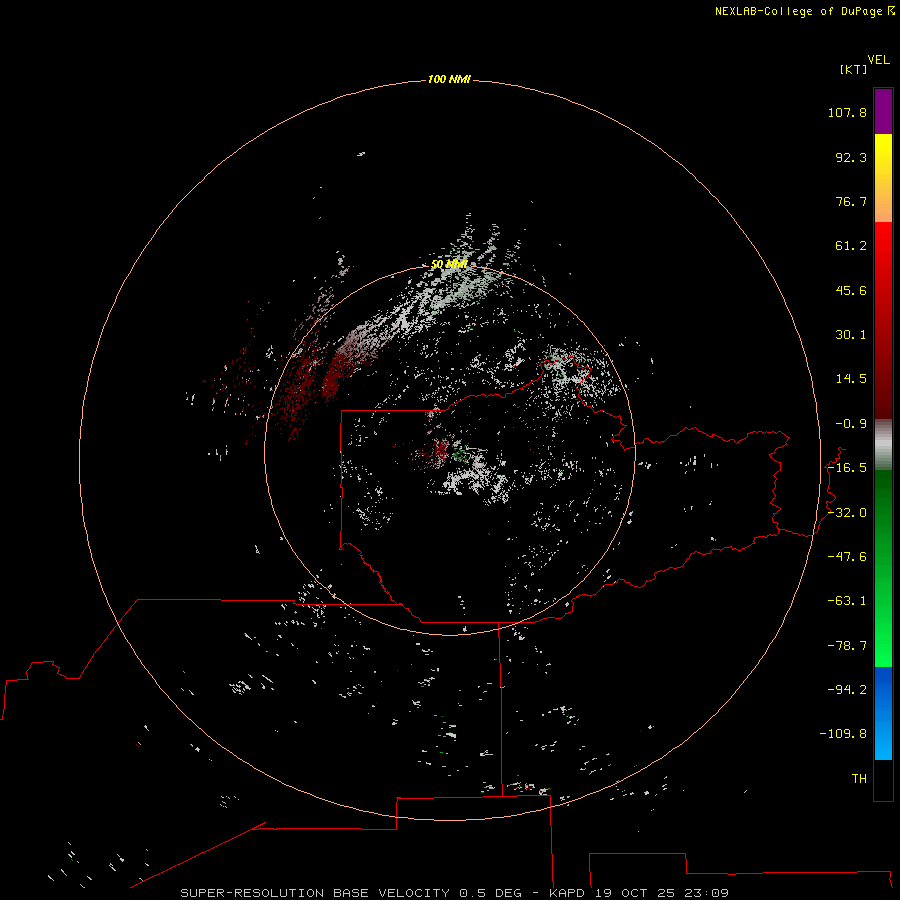Select the 30.1 legend value
Screen dimensions: 900x900
coord(851,335)
